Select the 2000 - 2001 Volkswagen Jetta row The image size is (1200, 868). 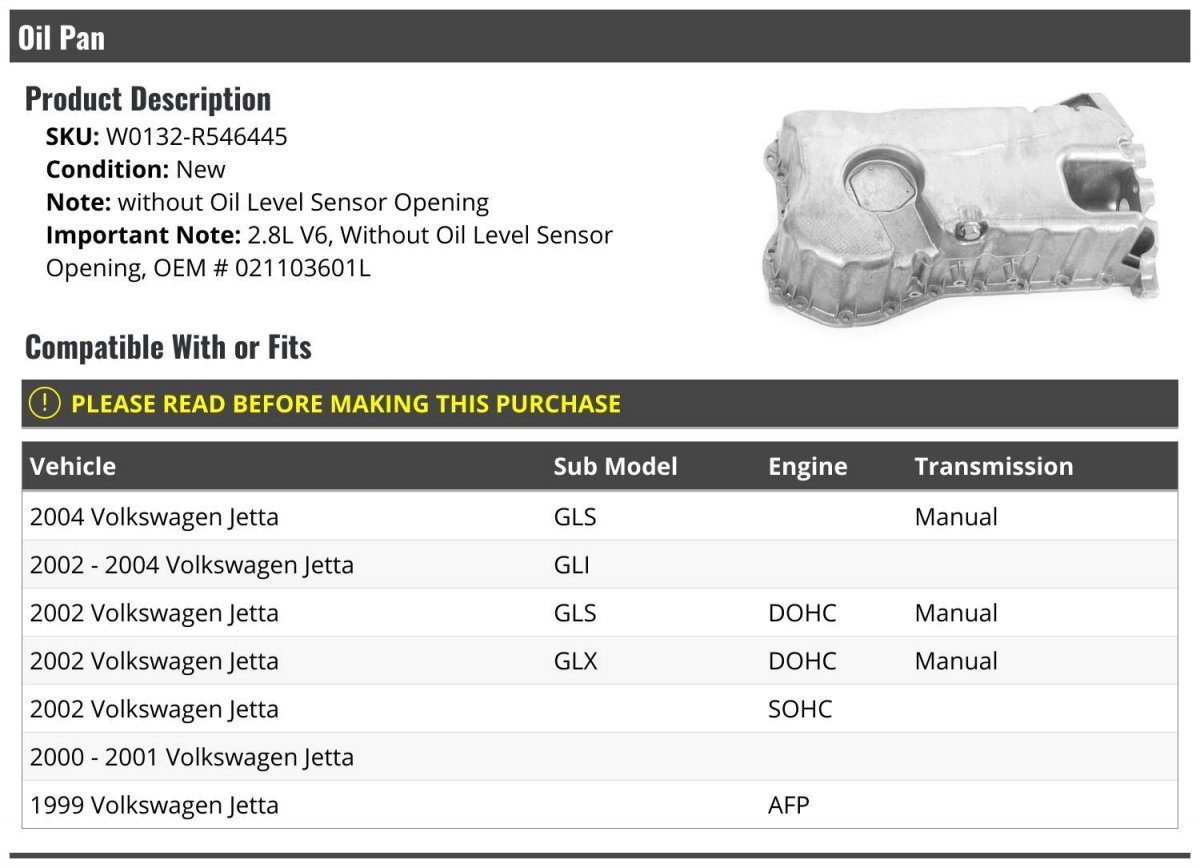600,757
